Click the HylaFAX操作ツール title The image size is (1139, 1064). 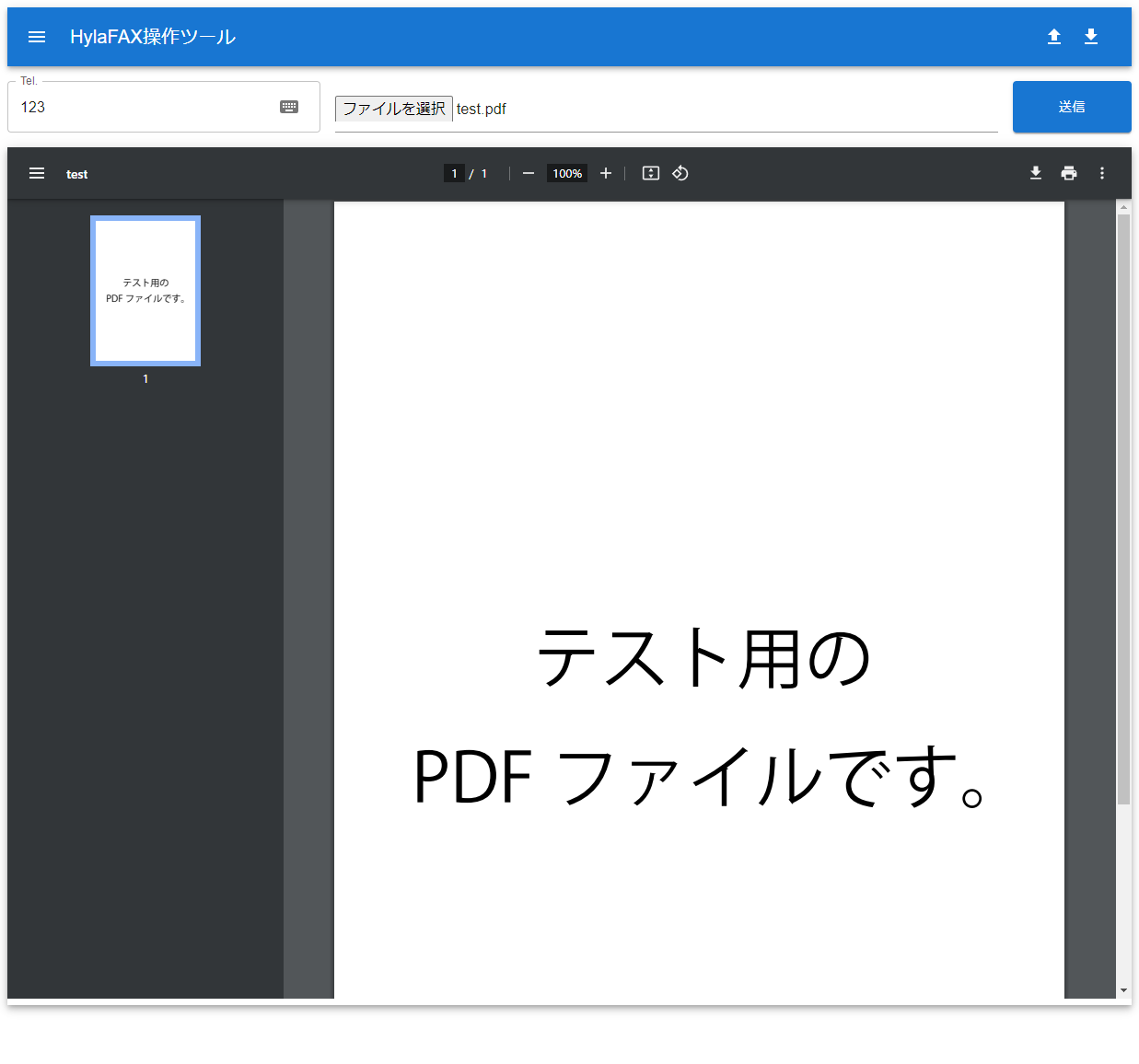[x=153, y=37]
